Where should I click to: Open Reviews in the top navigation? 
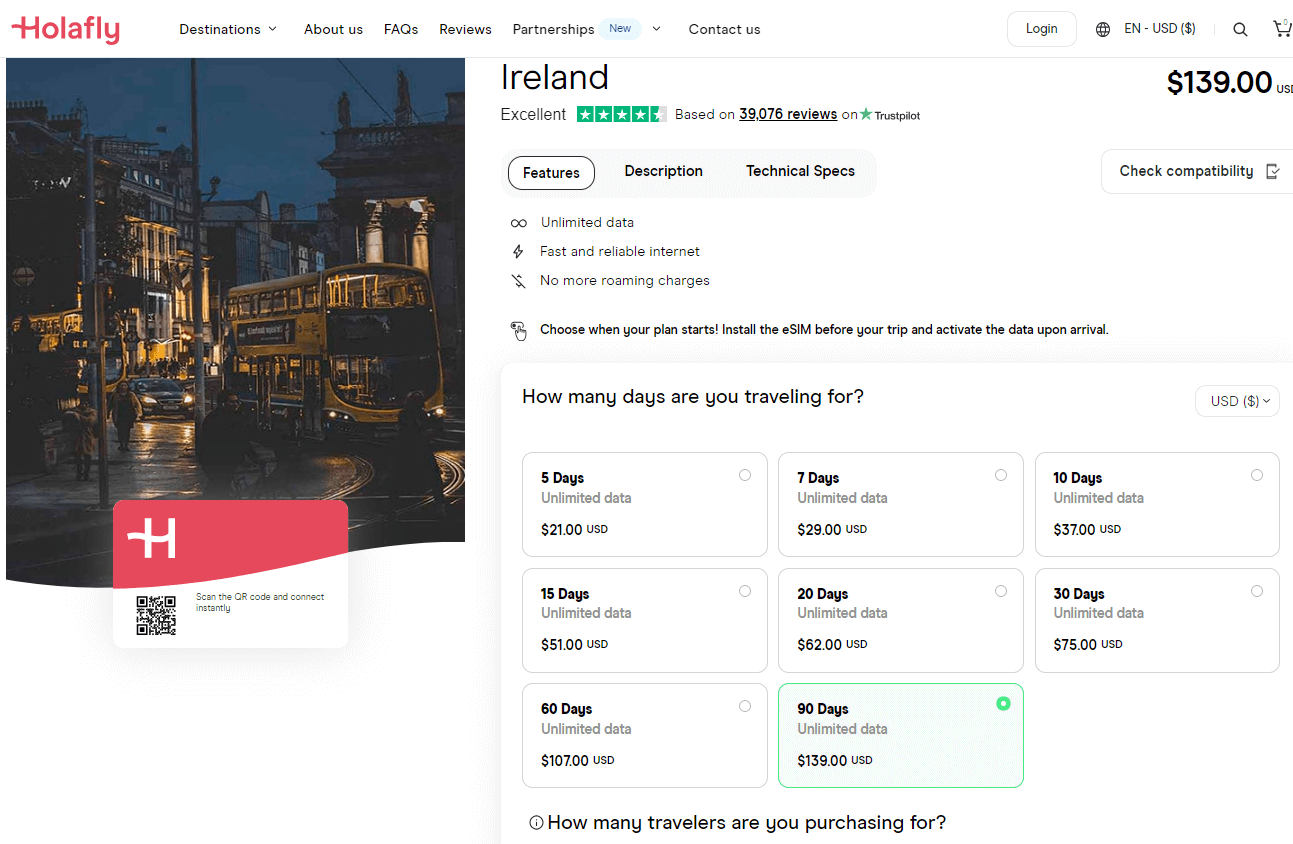tap(465, 29)
